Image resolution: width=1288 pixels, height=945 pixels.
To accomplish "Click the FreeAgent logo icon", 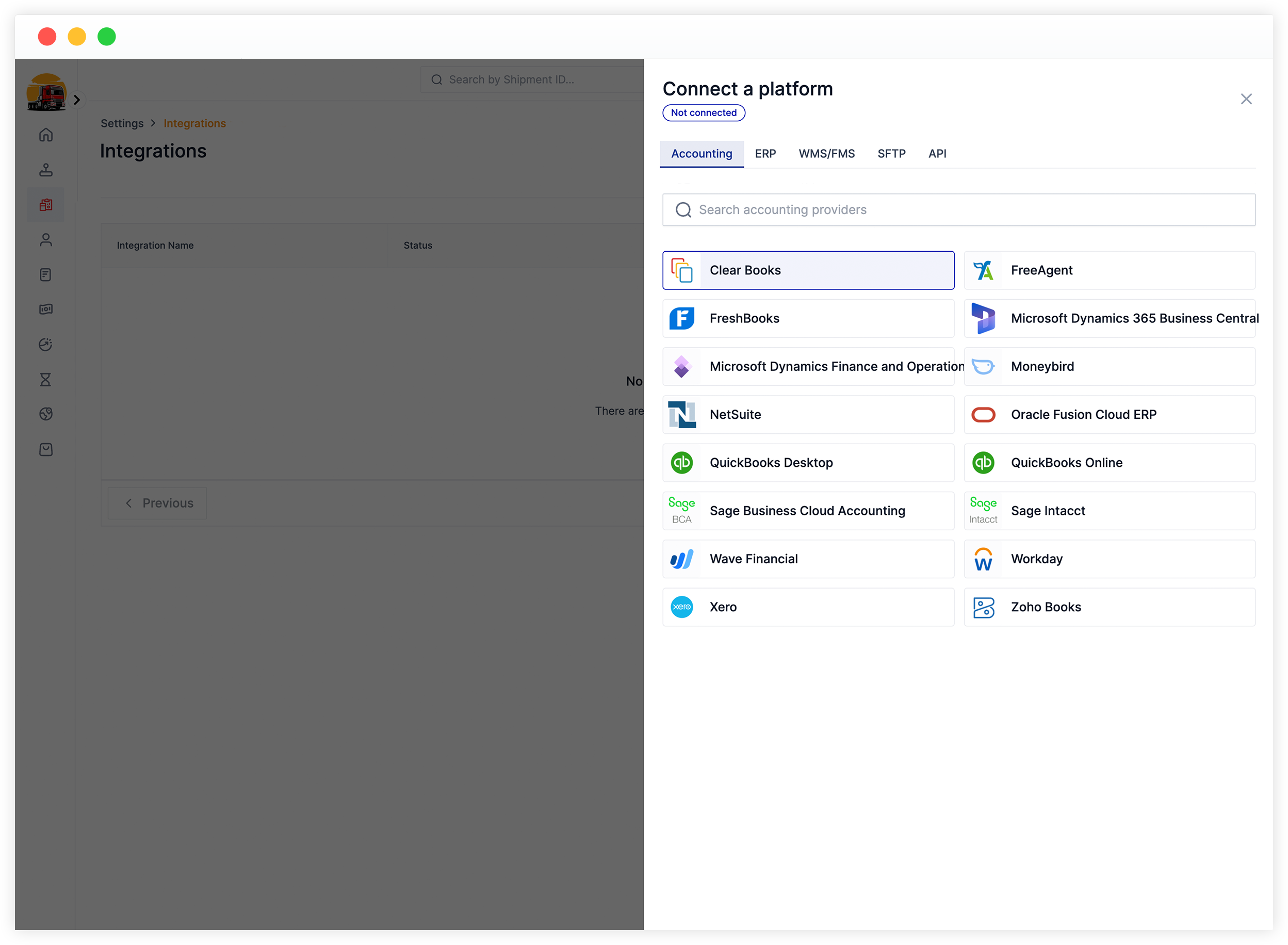I will click(x=983, y=271).
